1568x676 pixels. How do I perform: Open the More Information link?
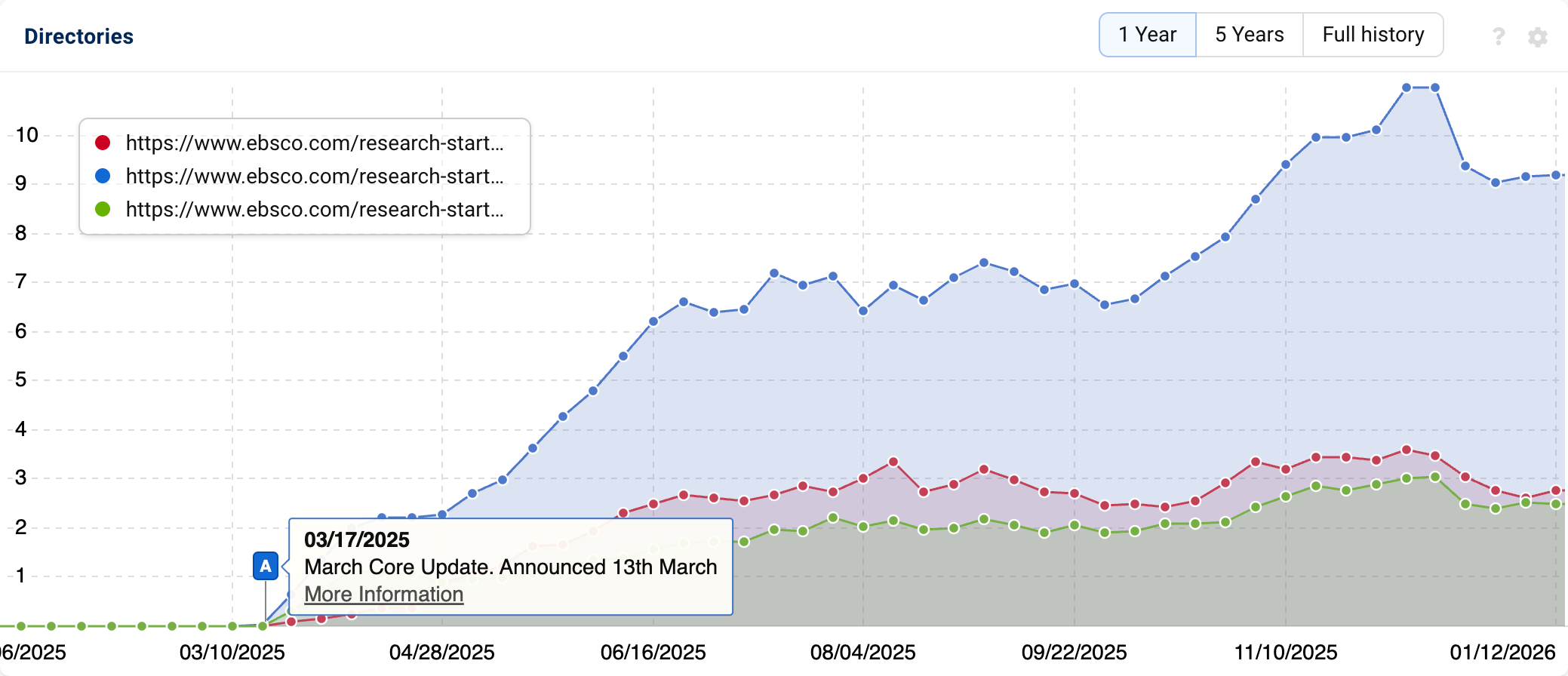pos(383,595)
